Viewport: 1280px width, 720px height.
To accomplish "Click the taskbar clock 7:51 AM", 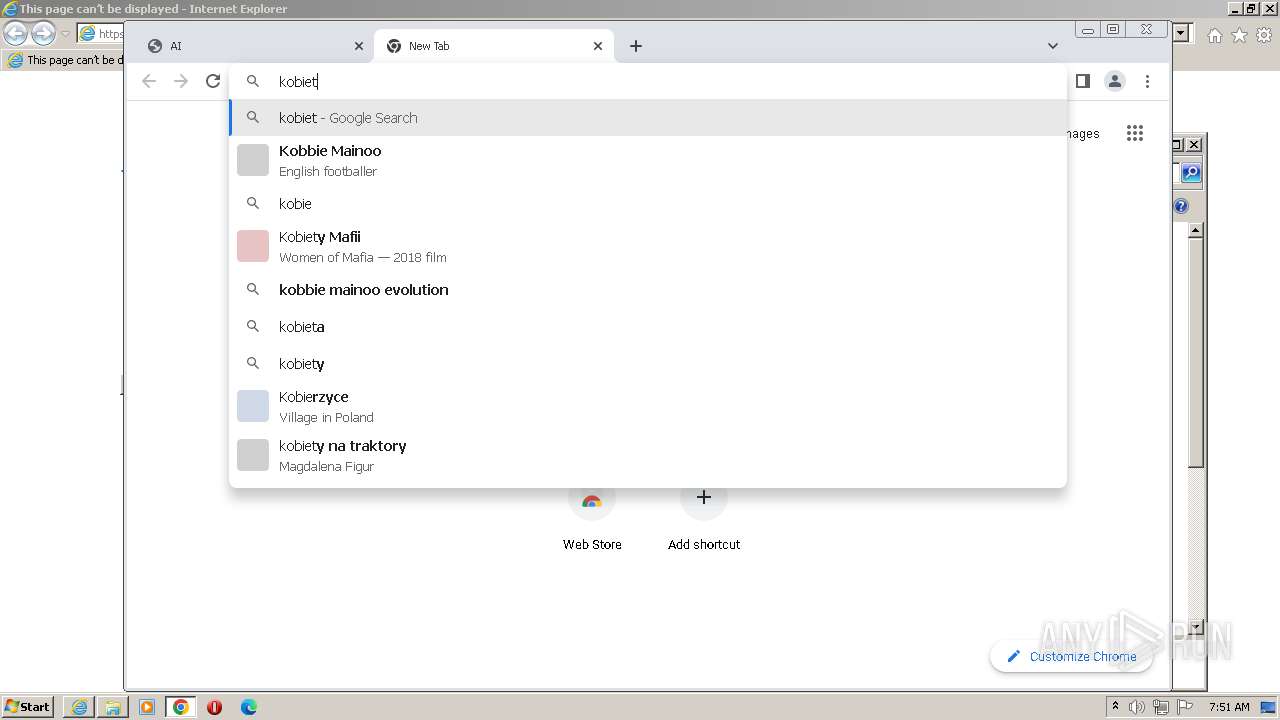I will pos(1229,707).
